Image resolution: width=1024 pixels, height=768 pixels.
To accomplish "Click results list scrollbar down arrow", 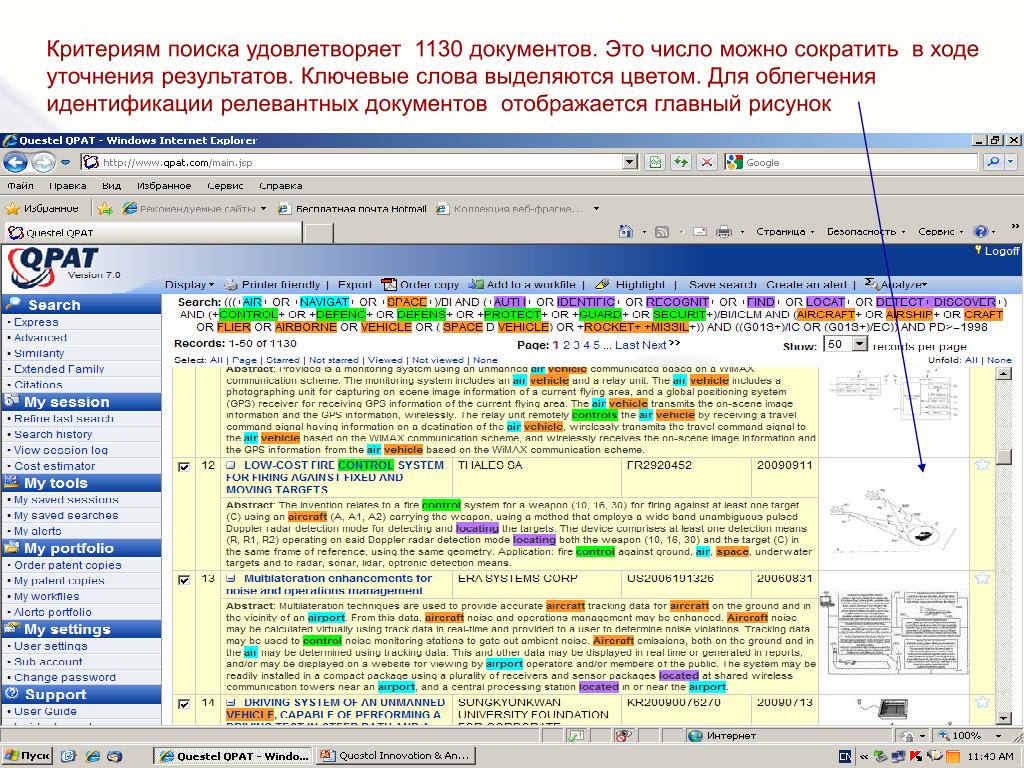I will (1004, 718).
